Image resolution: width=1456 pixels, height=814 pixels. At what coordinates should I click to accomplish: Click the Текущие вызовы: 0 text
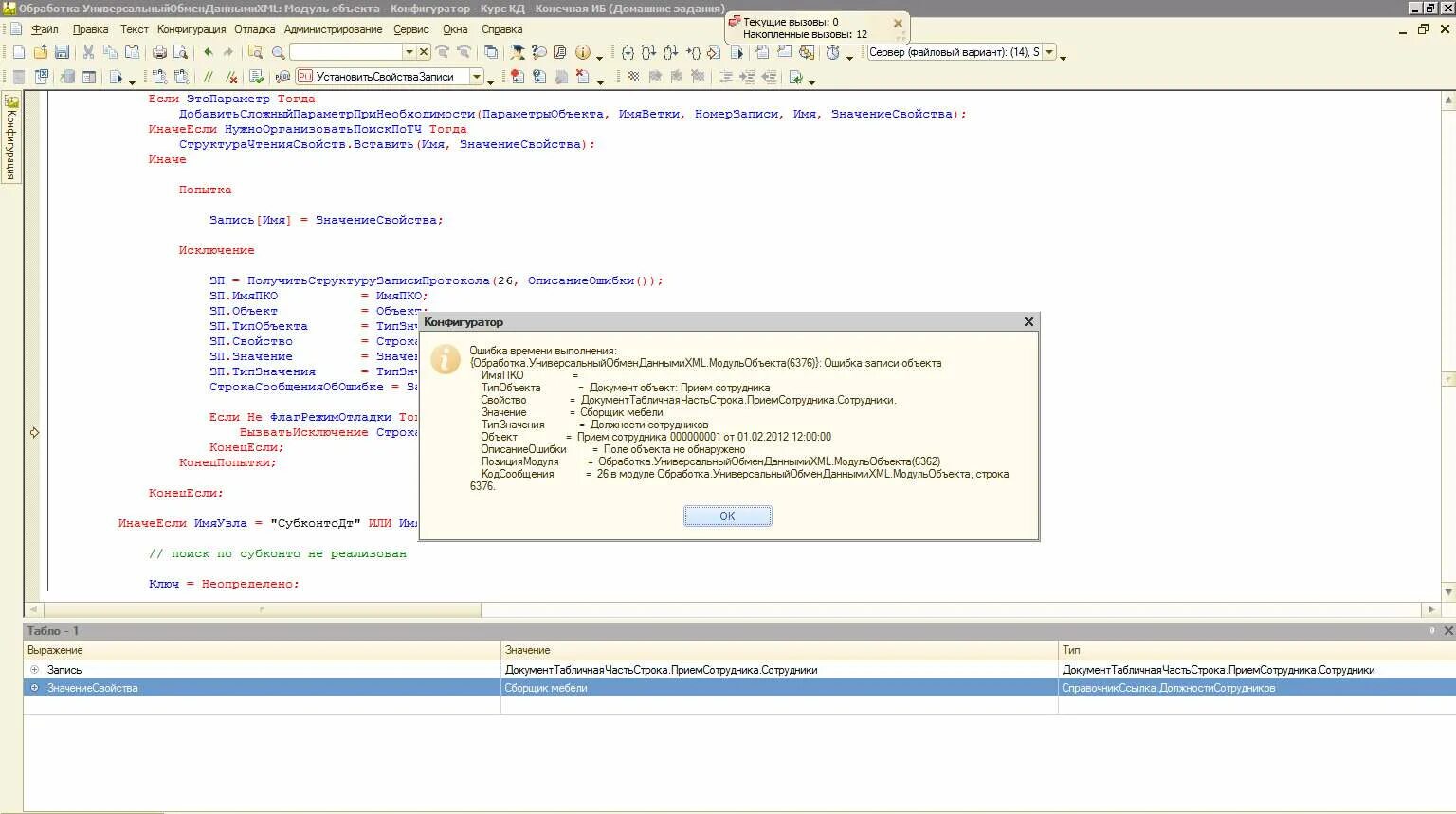click(791, 22)
